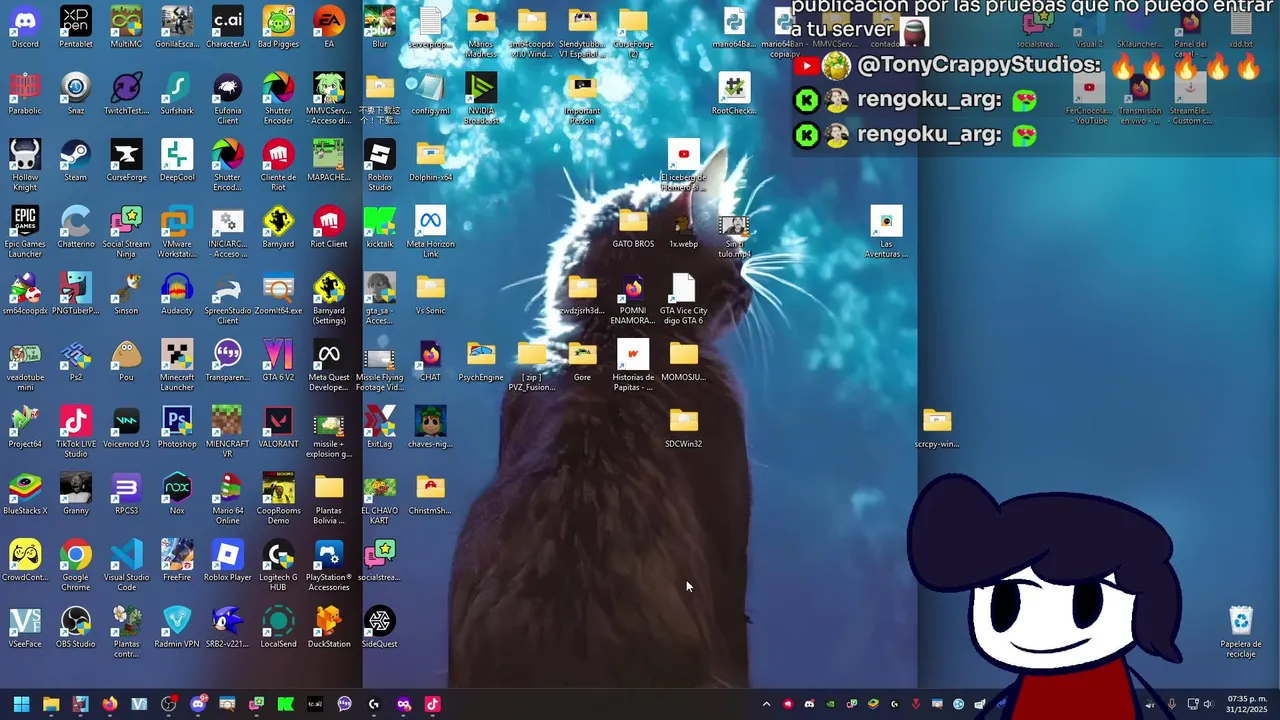This screenshot has width=1280, height=720.
Task: Launch PlayStation Accessories from the desktop
Action: [329, 566]
